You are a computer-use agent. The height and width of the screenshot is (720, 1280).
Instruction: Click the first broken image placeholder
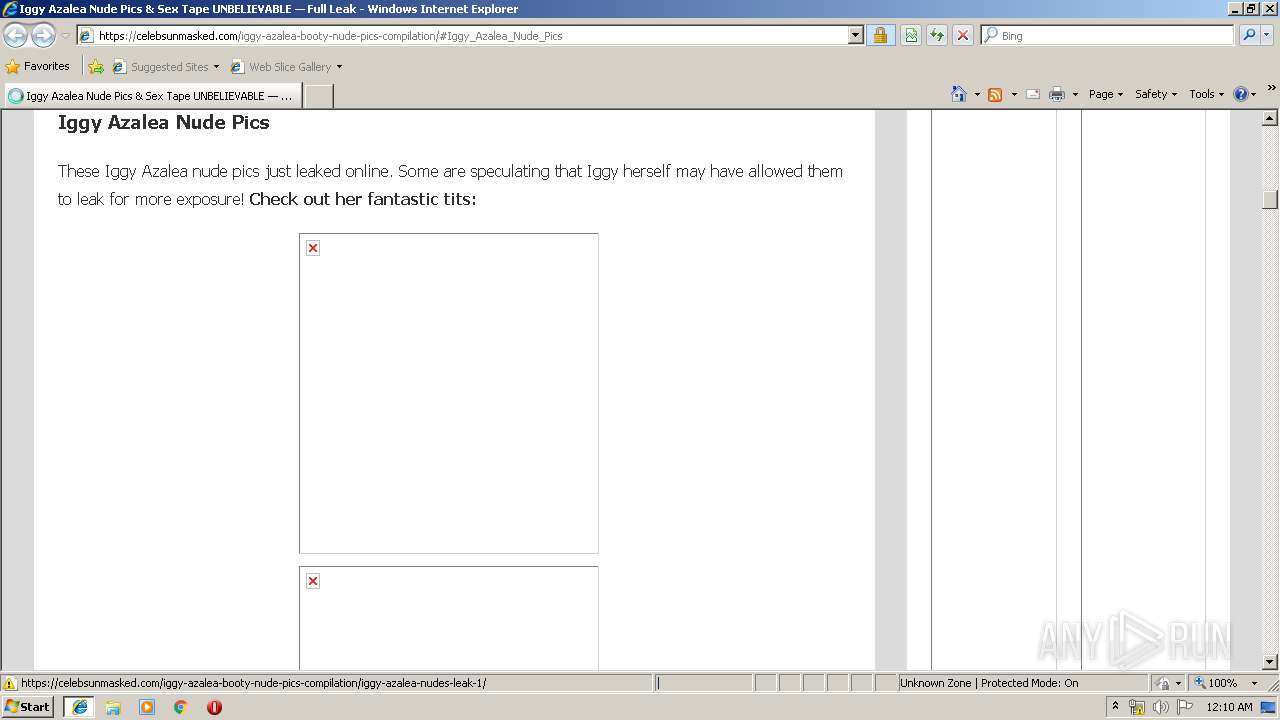(449, 393)
